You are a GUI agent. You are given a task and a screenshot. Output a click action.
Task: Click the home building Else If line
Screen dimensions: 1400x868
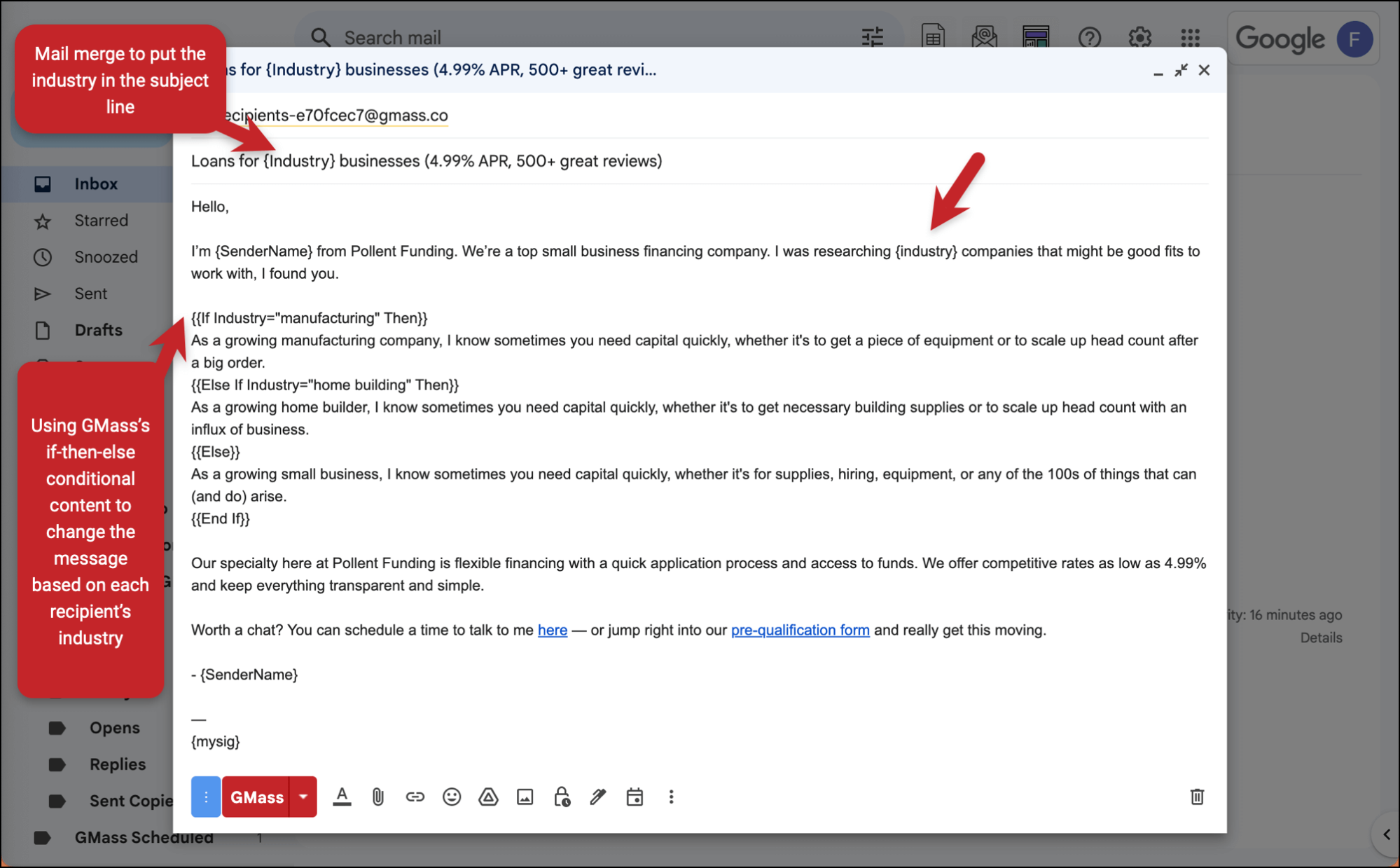324,385
